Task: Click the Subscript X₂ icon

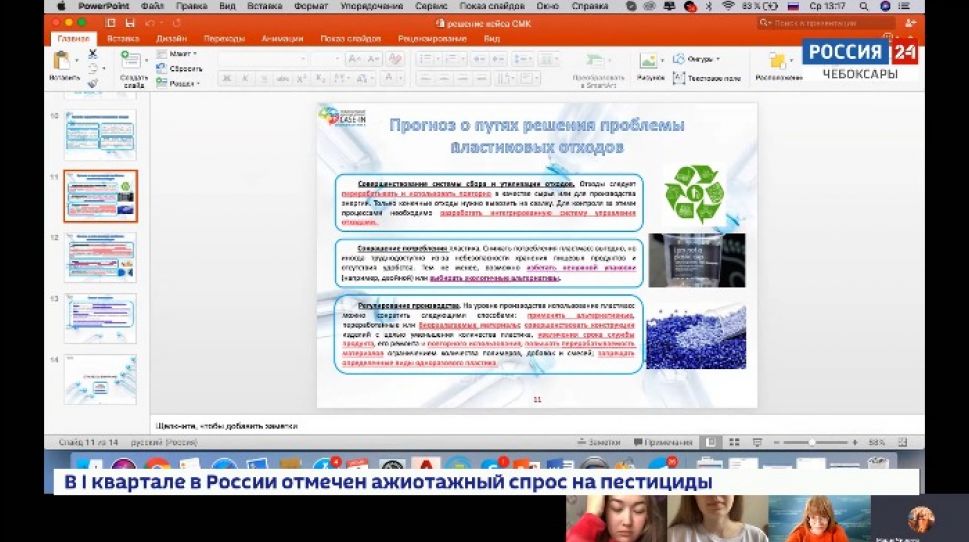Action: click(320, 78)
